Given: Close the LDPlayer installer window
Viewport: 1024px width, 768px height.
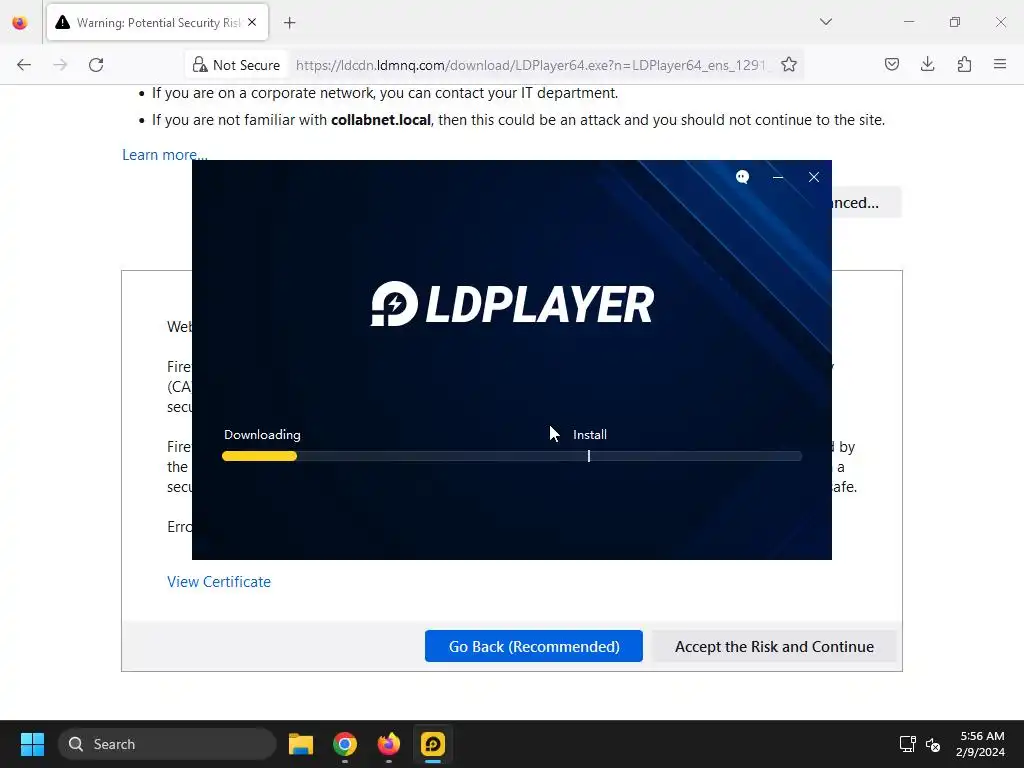Looking at the screenshot, I should [814, 177].
